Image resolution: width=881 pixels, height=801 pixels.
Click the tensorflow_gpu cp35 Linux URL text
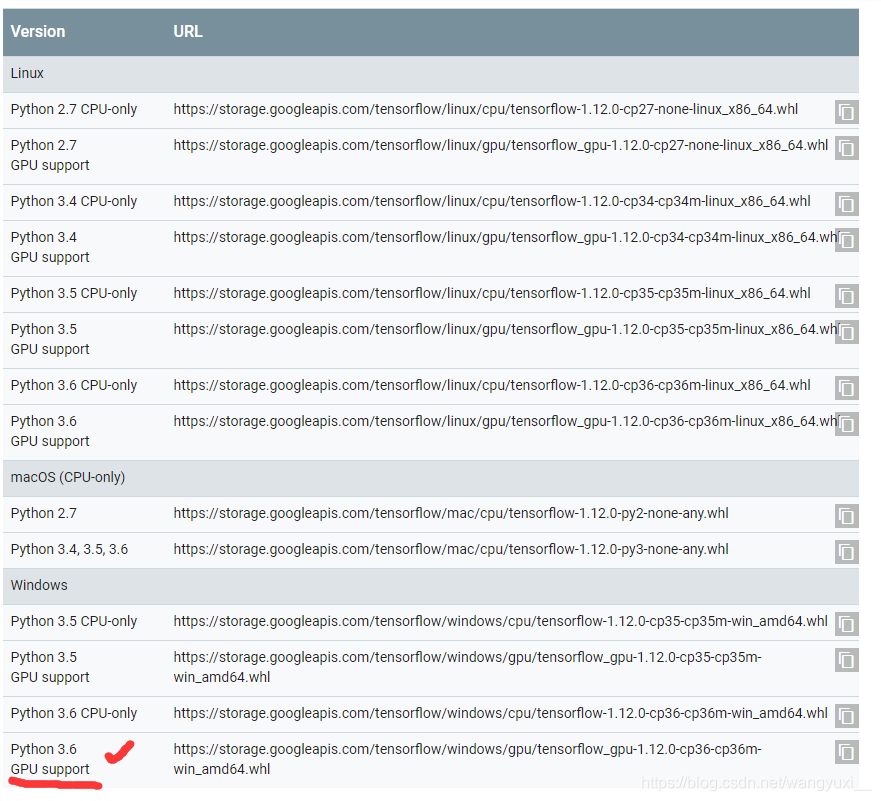coord(506,329)
